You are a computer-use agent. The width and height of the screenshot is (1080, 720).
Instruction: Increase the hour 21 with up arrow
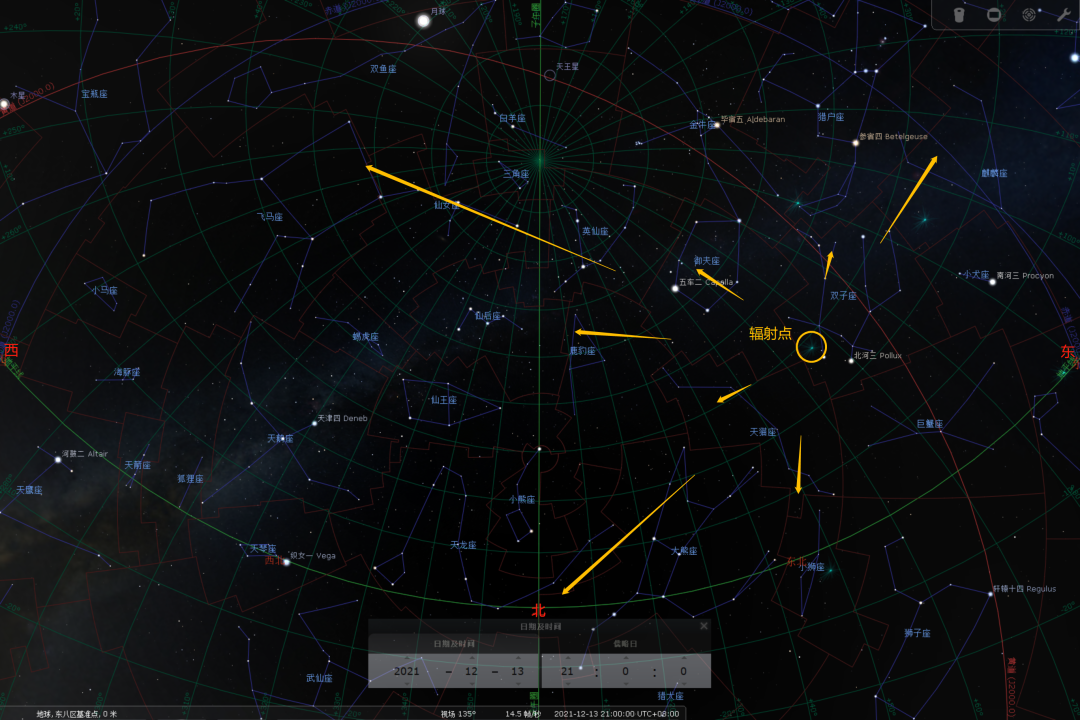click(x=568, y=657)
